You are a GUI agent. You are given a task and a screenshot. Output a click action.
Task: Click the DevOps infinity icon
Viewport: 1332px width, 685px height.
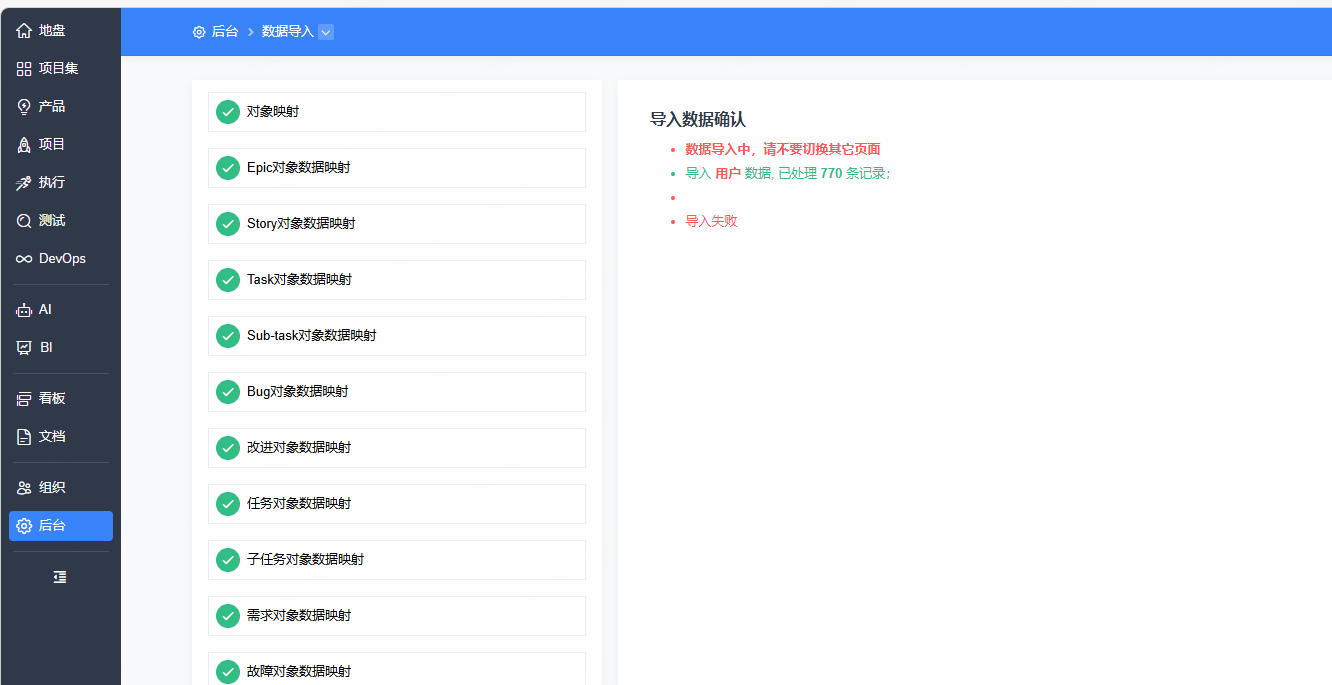tap(24, 259)
